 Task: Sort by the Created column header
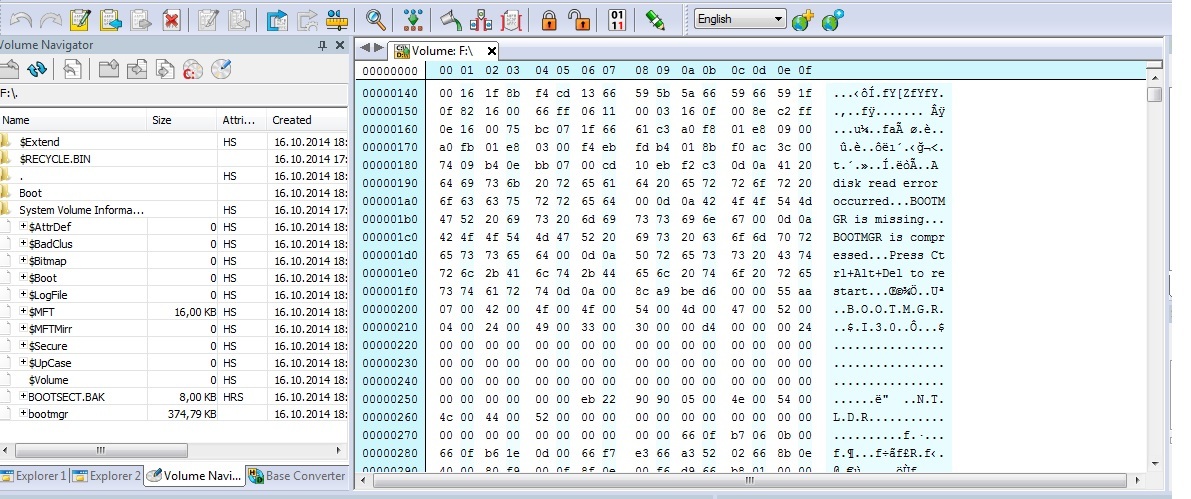[x=308, y=120]
